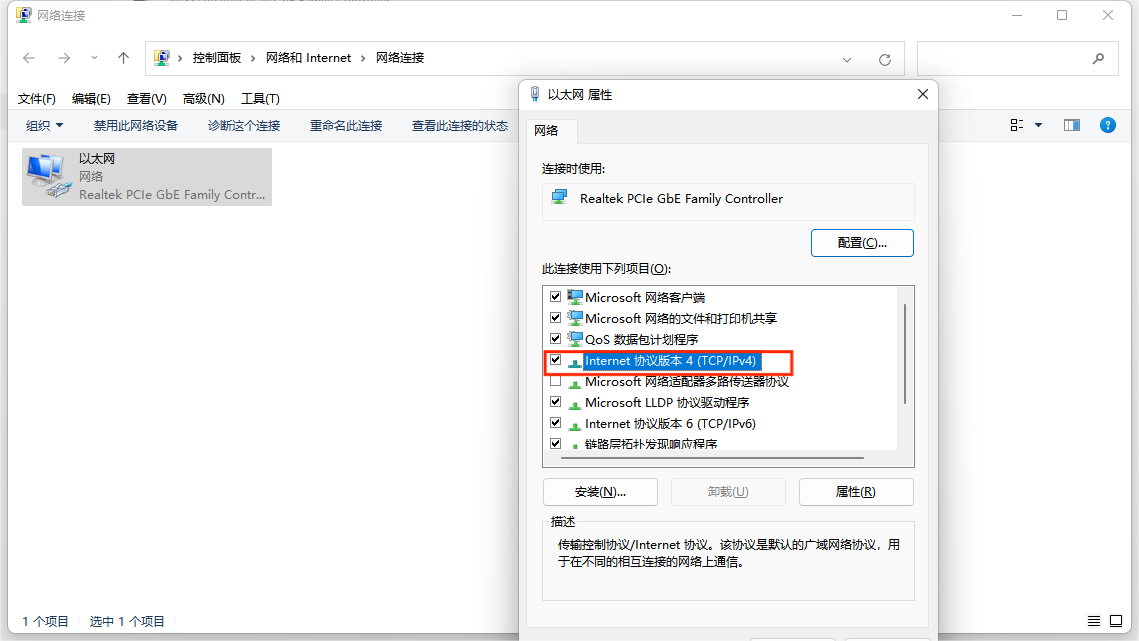Toggle the preview pane icon
The width and height of the screenshot is (1139, 641).
point(1072,125)
